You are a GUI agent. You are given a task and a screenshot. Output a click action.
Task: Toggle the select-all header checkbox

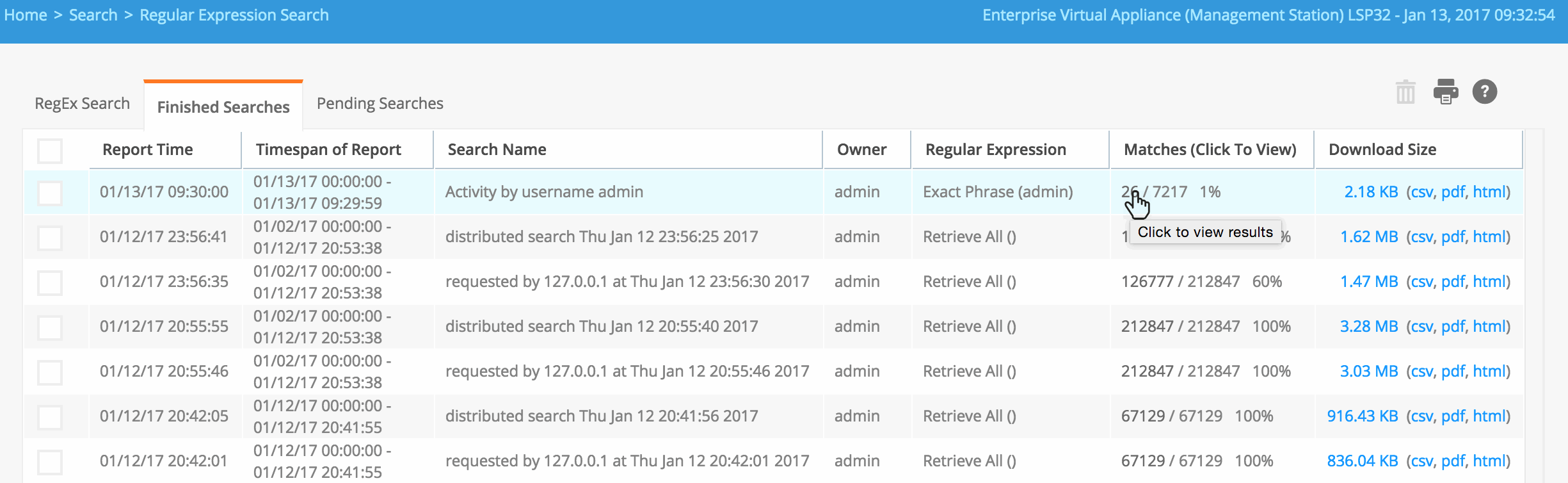50,151
